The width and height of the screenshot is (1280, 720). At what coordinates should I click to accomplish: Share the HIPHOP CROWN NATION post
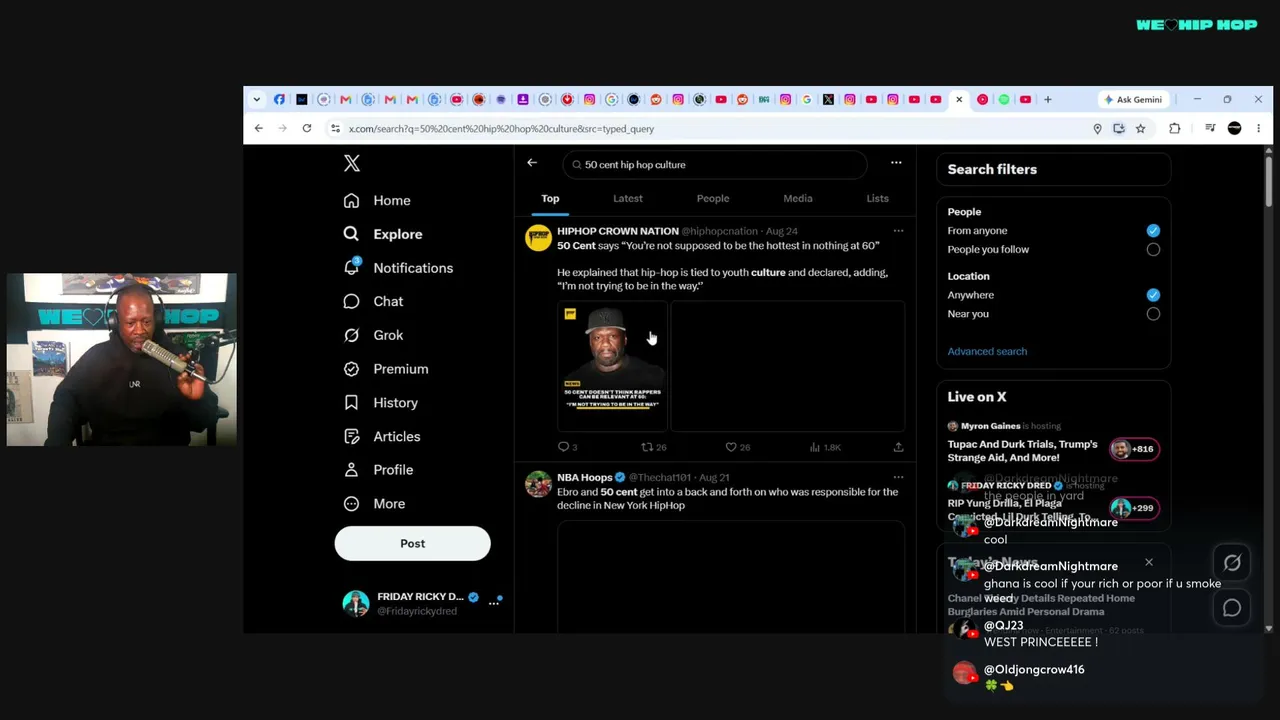click(x=898, y=447)
